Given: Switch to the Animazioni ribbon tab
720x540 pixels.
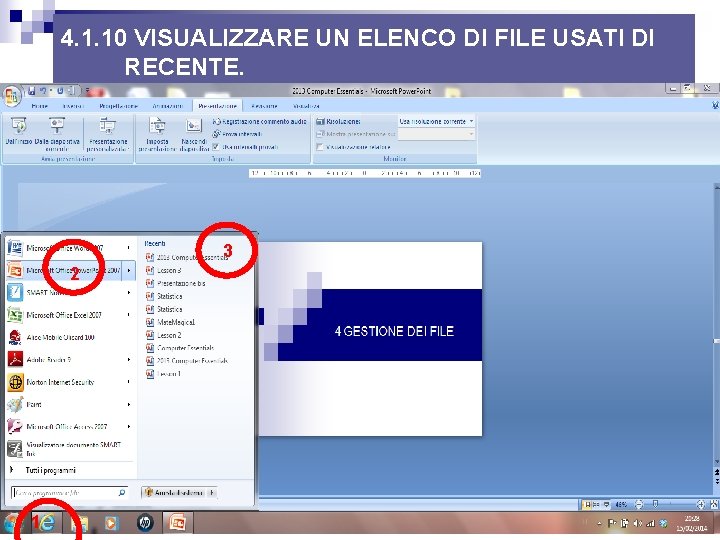Looking at the screenshot, I should [x=168, y=106].
